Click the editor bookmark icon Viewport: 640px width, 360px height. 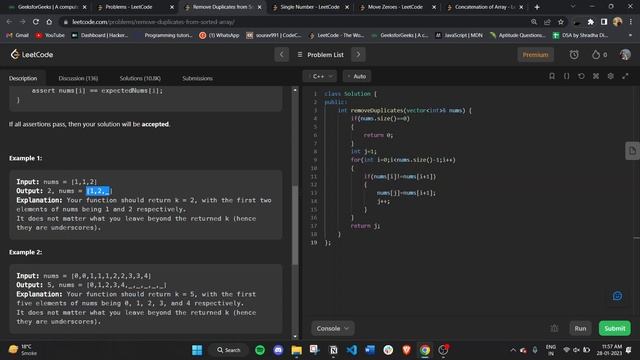coord(552,76)
